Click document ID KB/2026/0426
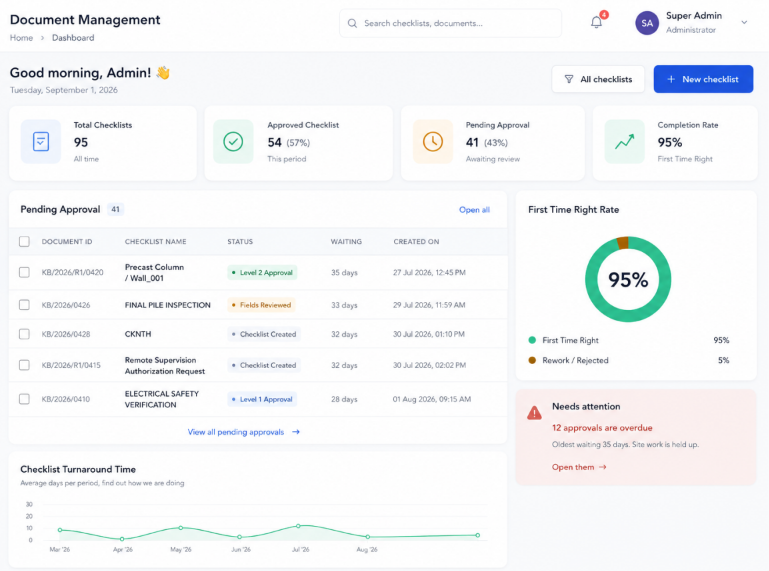The height and width of the screenshot is (571, 769). click(x=66, y=305)
